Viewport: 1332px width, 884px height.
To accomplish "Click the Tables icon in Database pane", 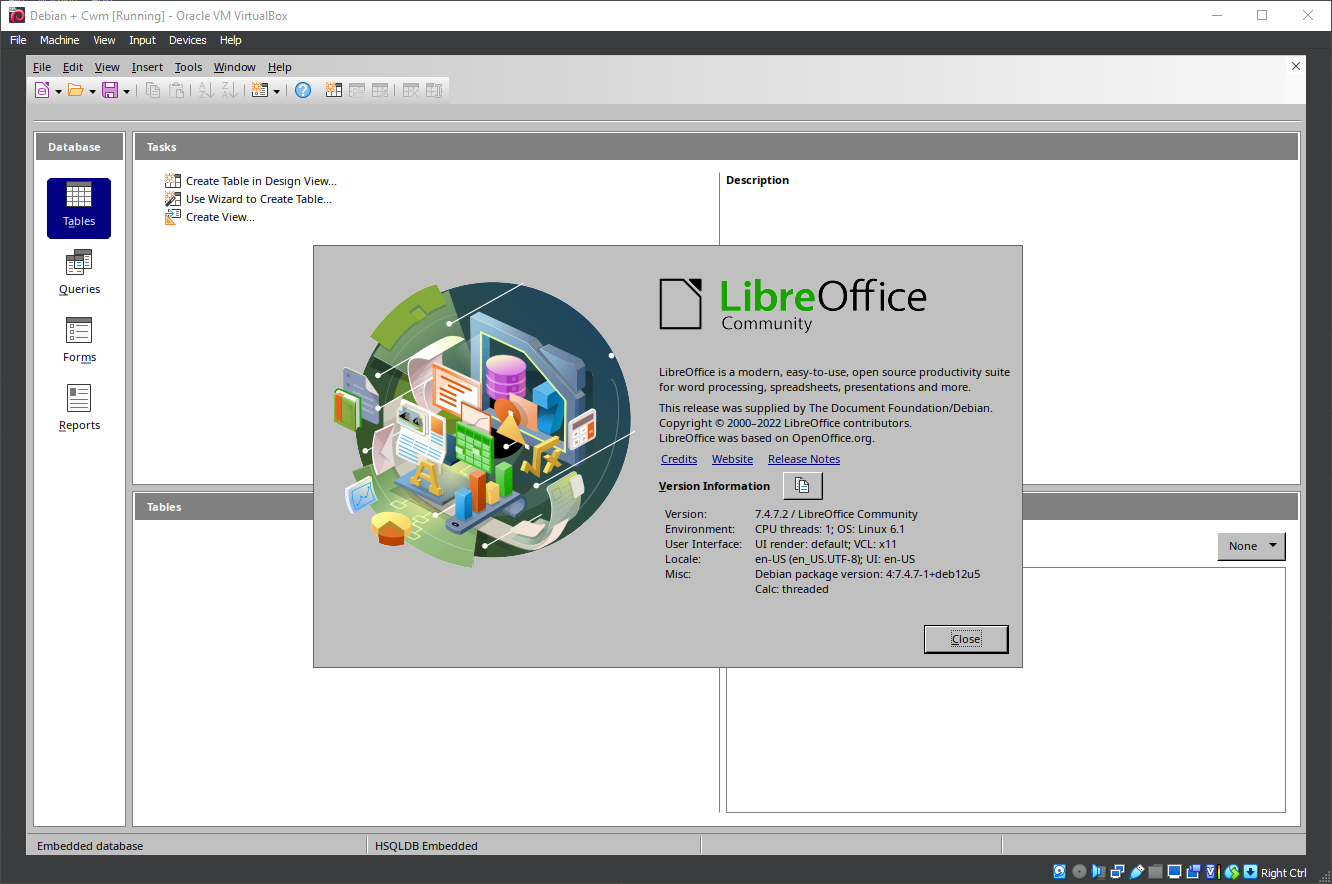I will click(79, 207).
